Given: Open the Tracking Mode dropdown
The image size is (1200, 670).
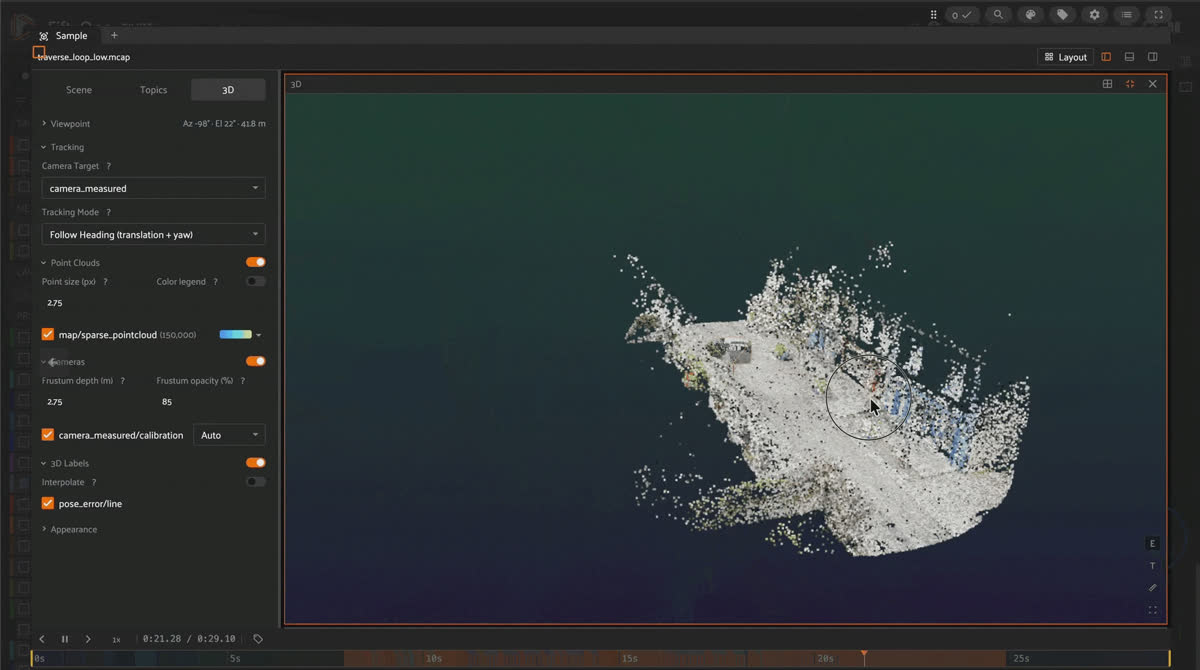Looking at the screenshot, I should tap(153, 234).
